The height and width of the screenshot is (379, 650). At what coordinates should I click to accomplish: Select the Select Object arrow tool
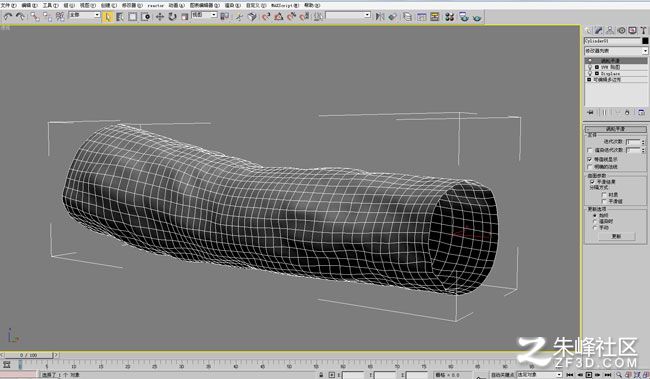(x=108, y=17)
